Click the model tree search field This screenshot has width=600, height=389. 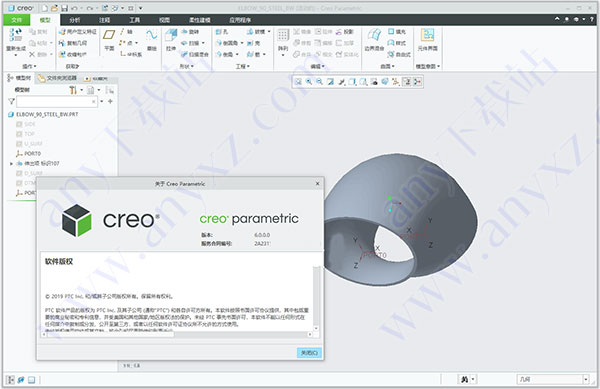click(x=56, y=101)
